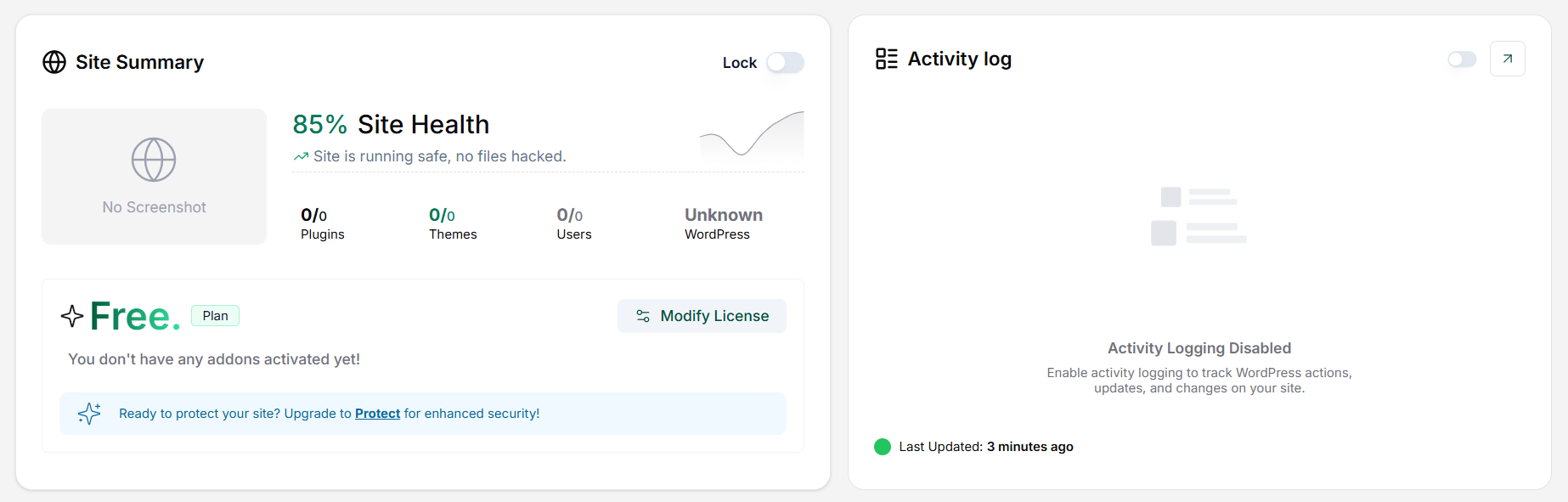Viewport: 1568px width, 502px height.
Task: Click the empty-state list illustration in Activity log
Action: pos(1199,217)
